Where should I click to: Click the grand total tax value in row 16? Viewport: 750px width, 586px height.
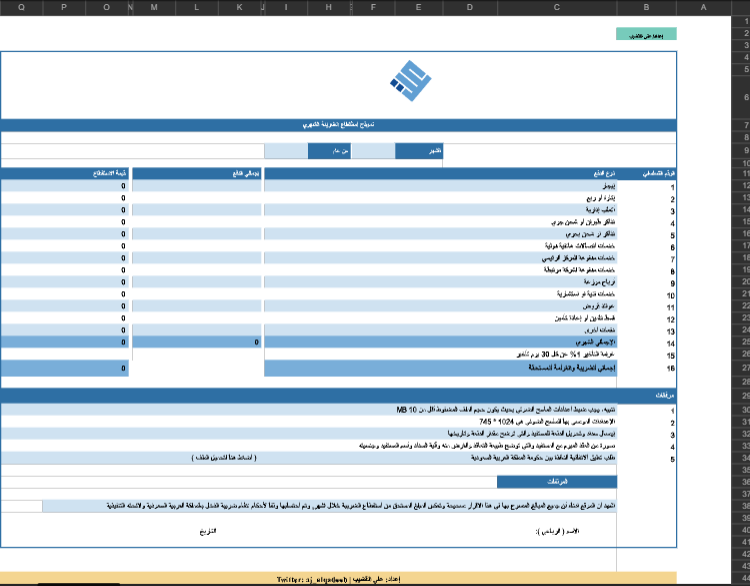(66, 368)
